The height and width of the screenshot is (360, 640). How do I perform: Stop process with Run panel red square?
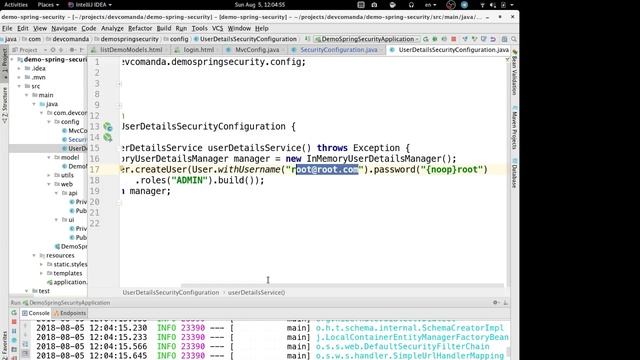click(14, 322)
